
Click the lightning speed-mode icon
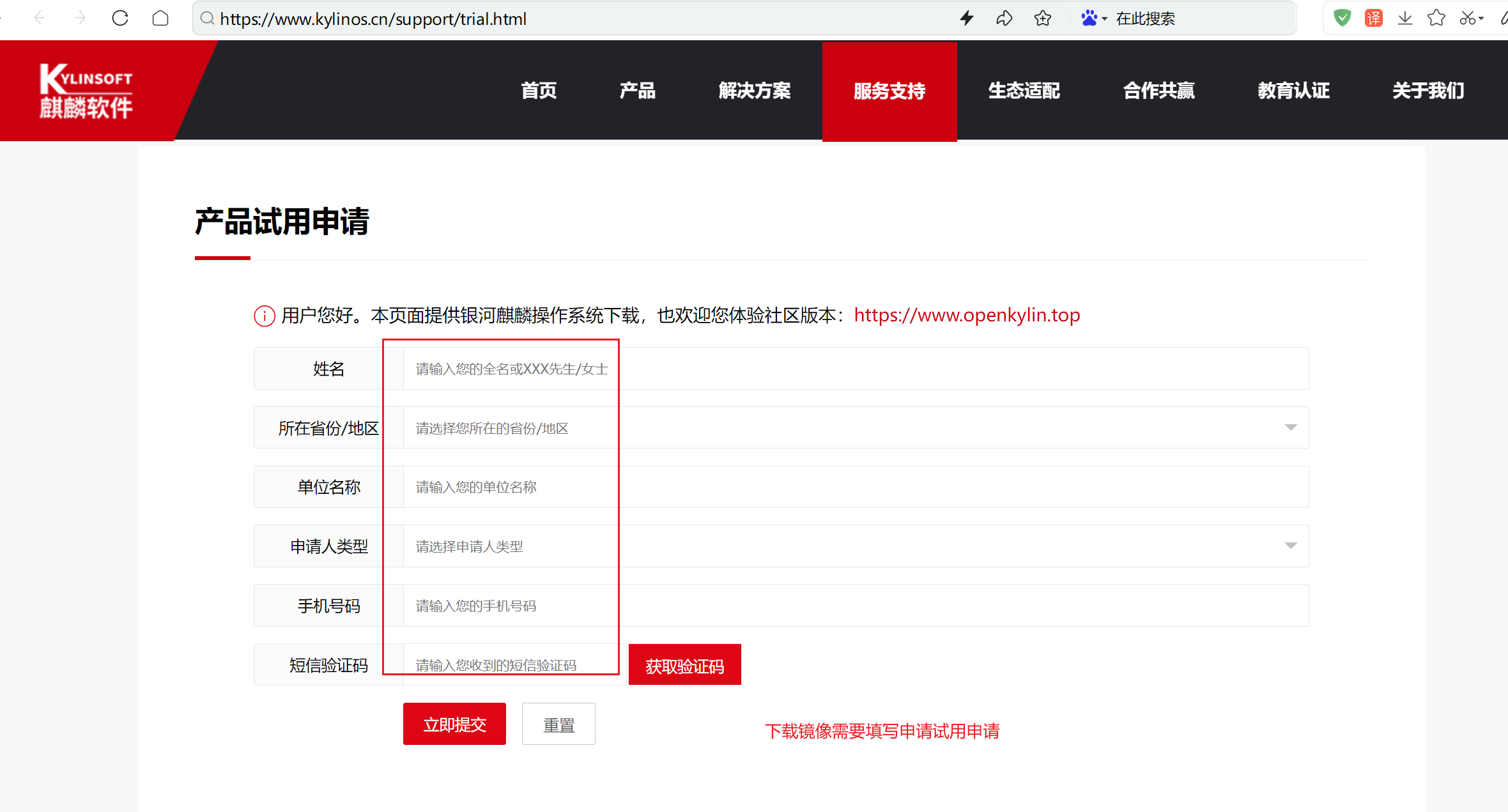pyautogui.click(x=967, y=19)
